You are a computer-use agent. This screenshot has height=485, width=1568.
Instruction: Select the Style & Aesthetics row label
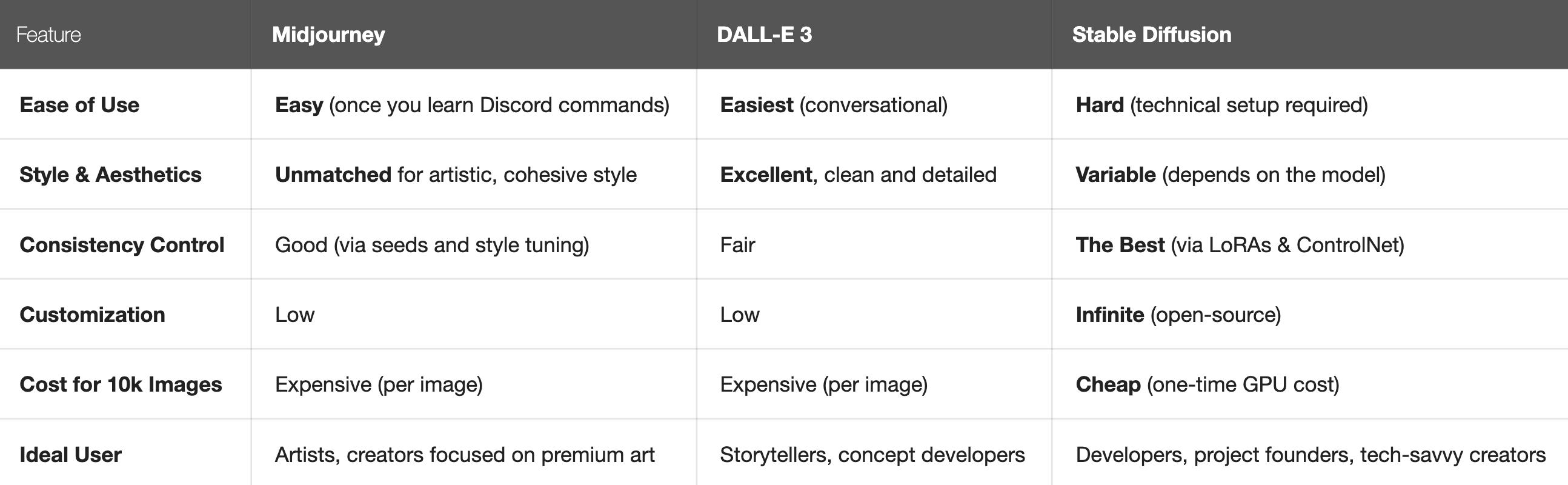pos(110,175)
